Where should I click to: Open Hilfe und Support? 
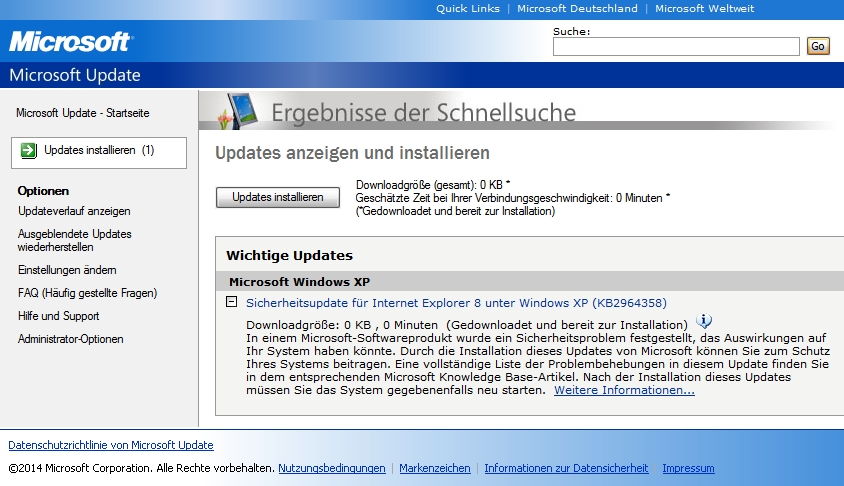click(59, 316)
